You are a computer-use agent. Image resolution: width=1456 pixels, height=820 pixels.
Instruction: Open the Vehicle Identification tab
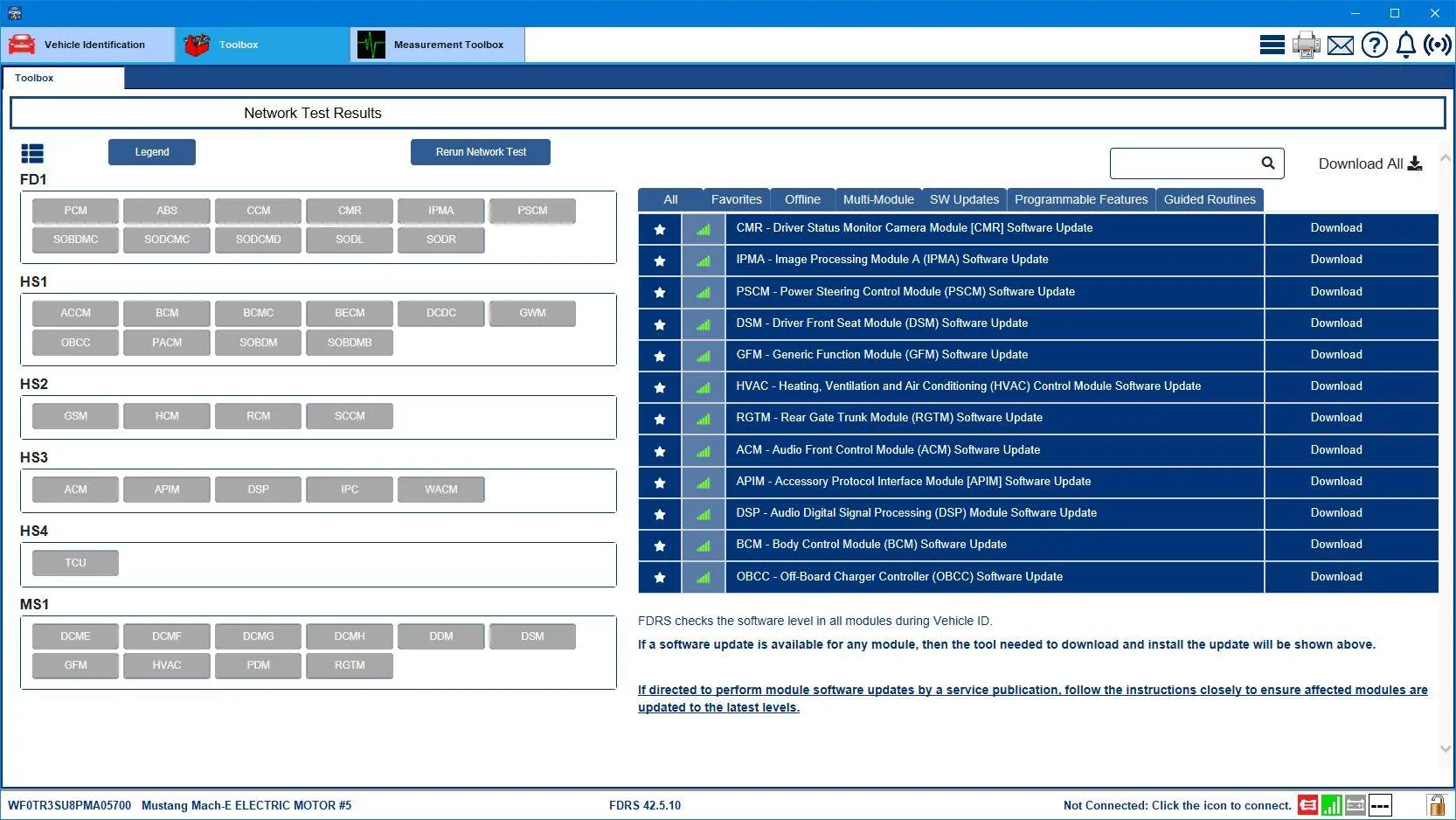coord(87,45)
